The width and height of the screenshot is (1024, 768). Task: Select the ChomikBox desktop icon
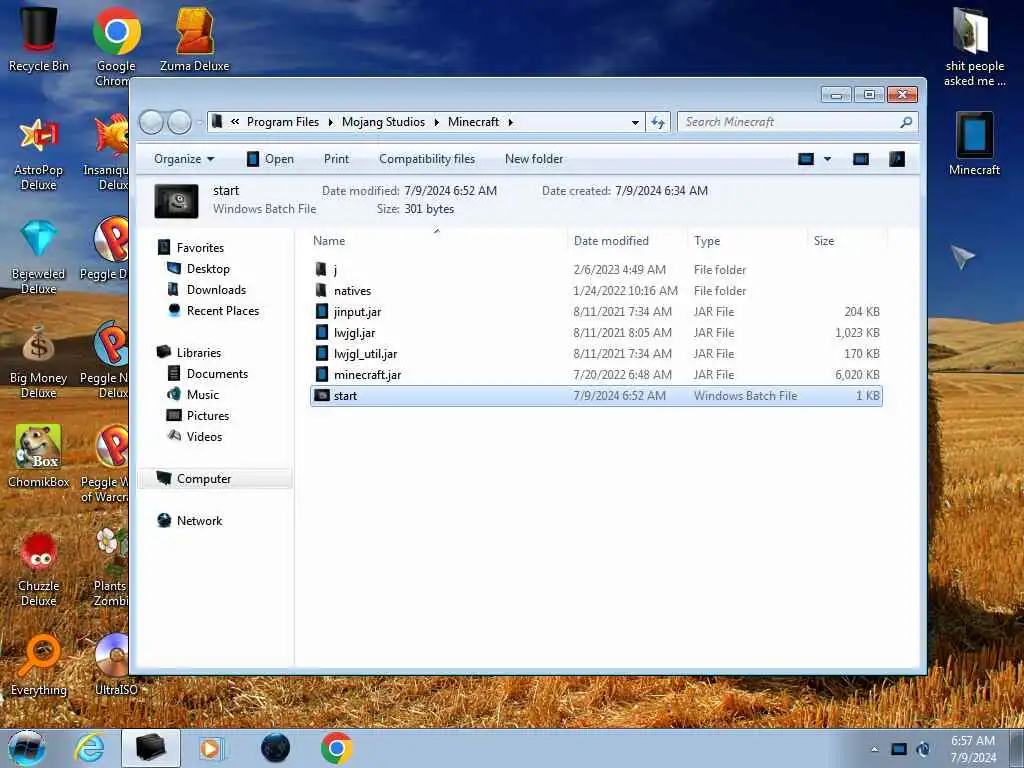point(39,456)
